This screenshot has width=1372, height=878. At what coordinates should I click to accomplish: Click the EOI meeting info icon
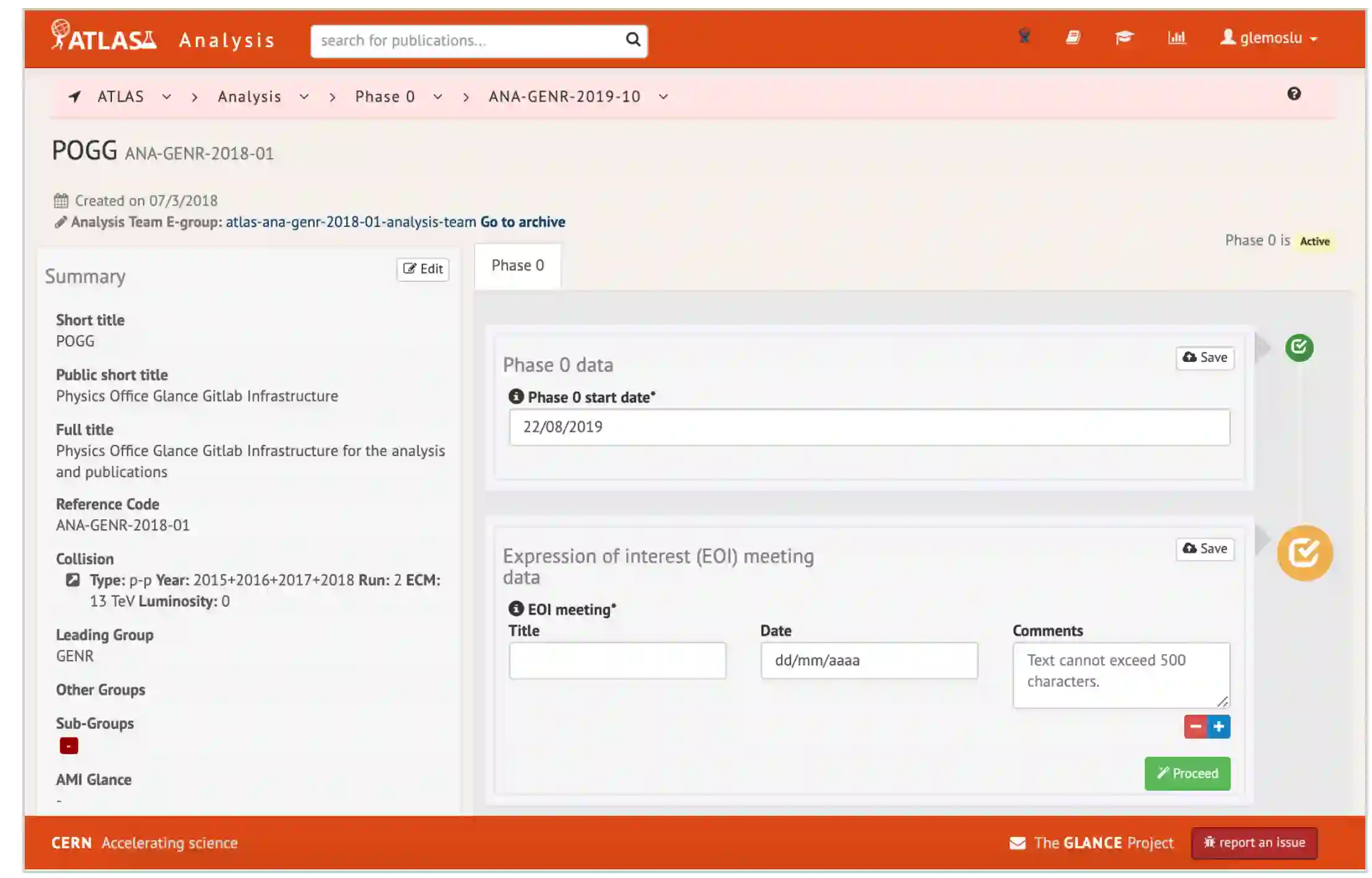click(516, 609)
